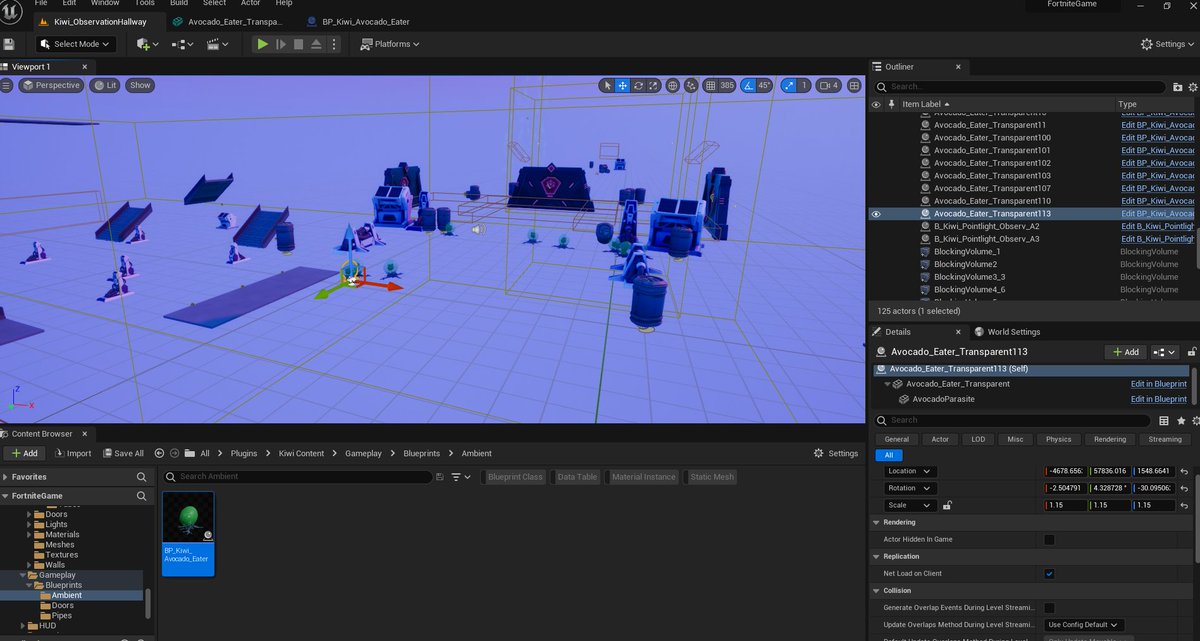Click the frame-skip step button
Screen dimensions: 1200x641
click(x=281, y=44)
